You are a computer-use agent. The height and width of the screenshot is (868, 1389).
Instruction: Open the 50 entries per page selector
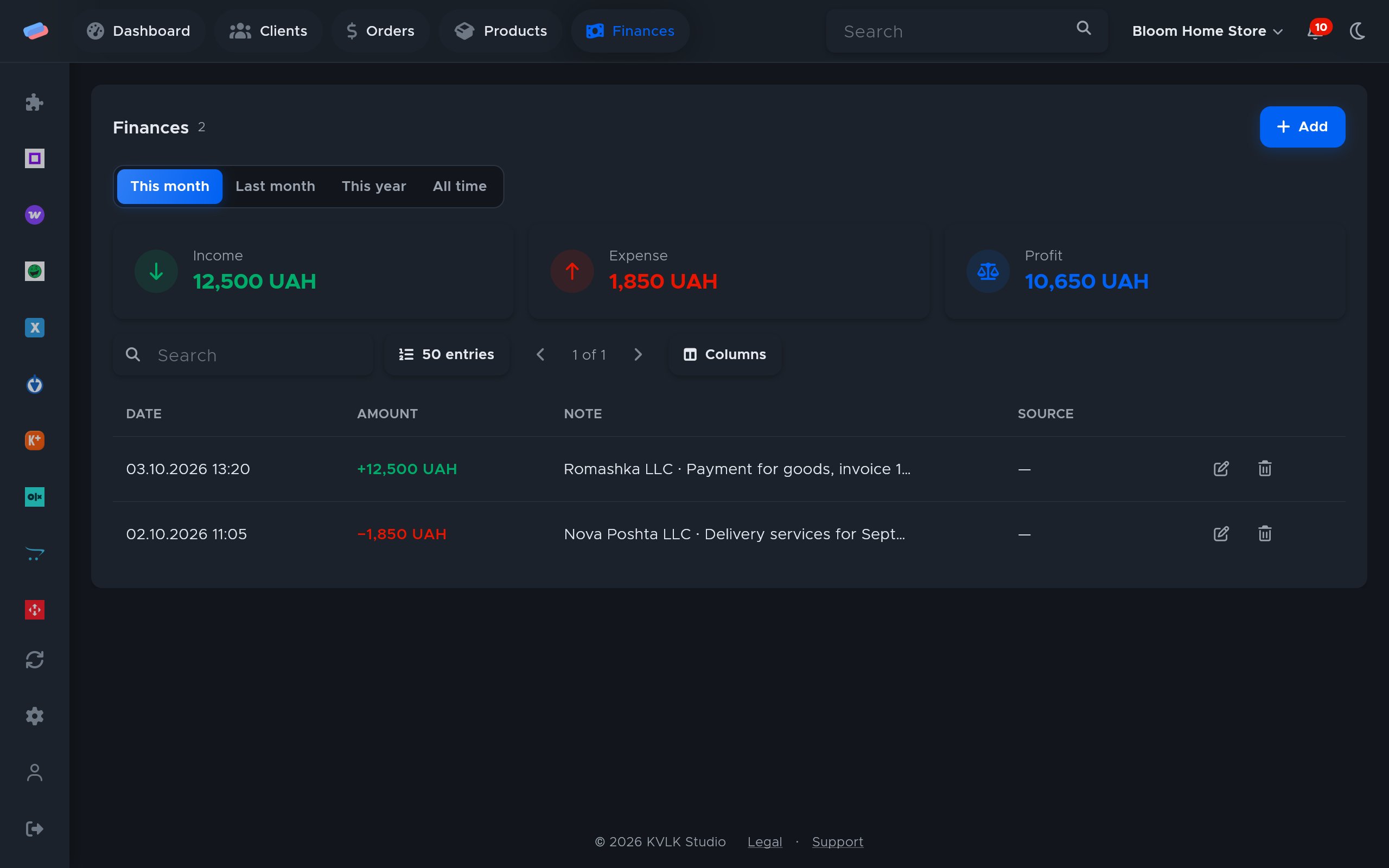point(447,355)
